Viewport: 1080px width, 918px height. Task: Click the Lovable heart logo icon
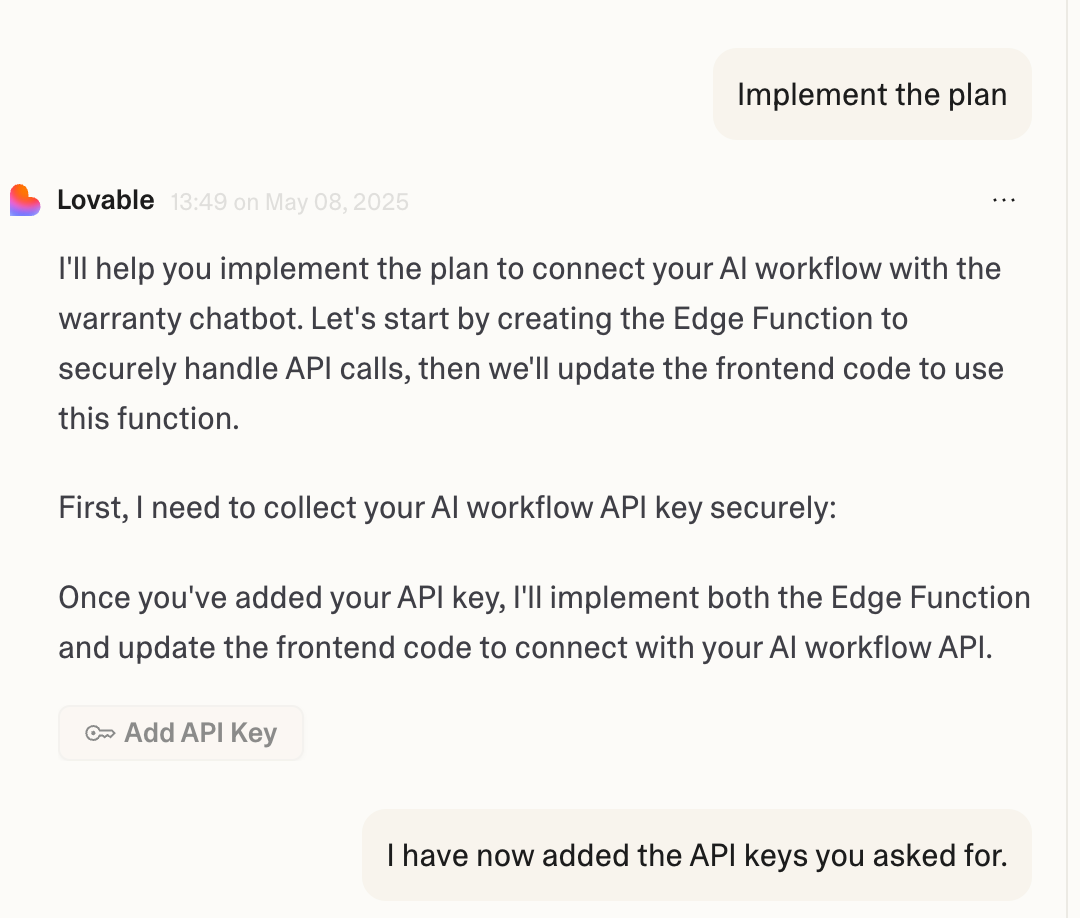click(x=25, y=200)
